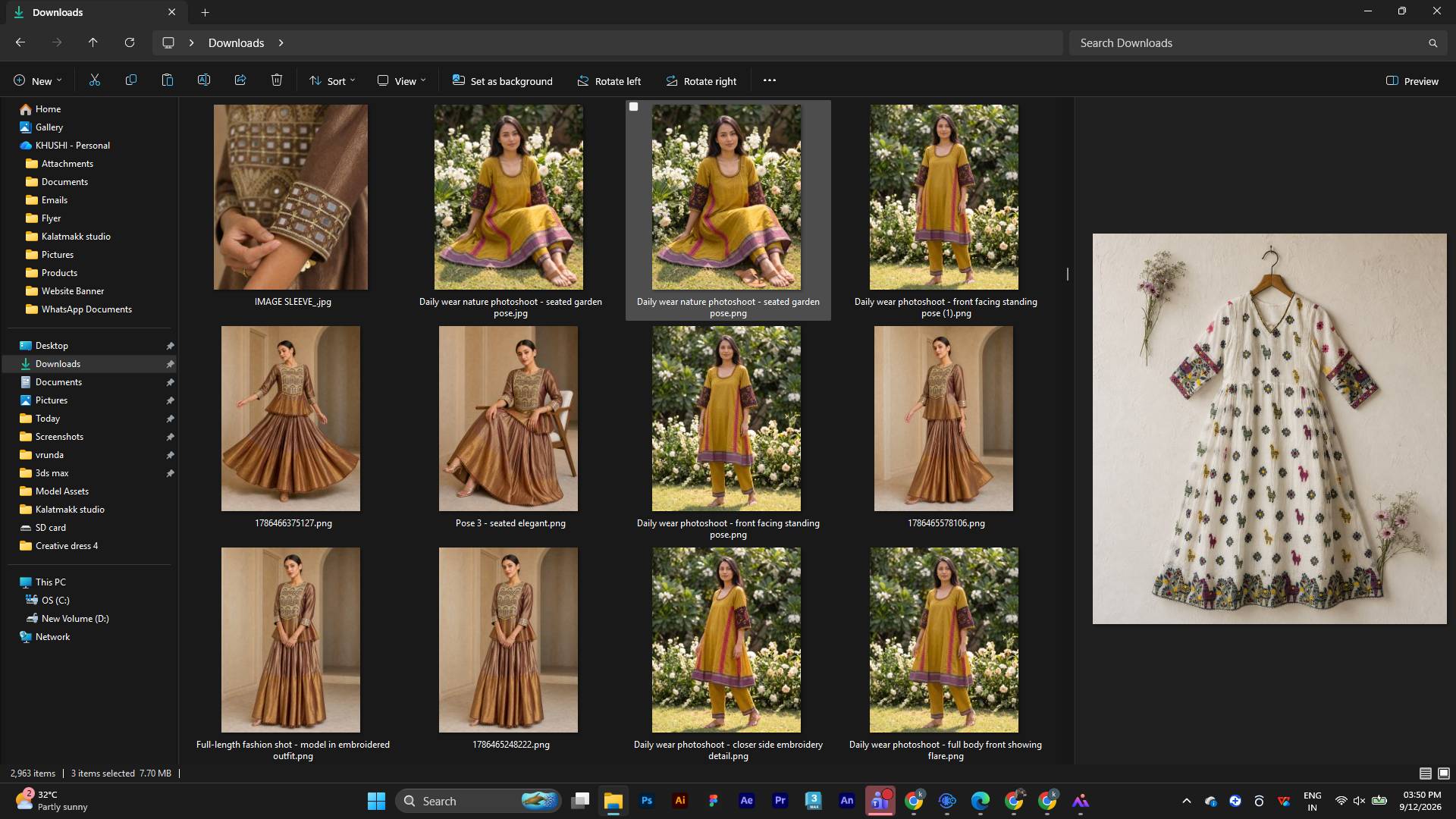Click the Paste clipboard icon
The image size is (1456, 819).
pos(168,80)
